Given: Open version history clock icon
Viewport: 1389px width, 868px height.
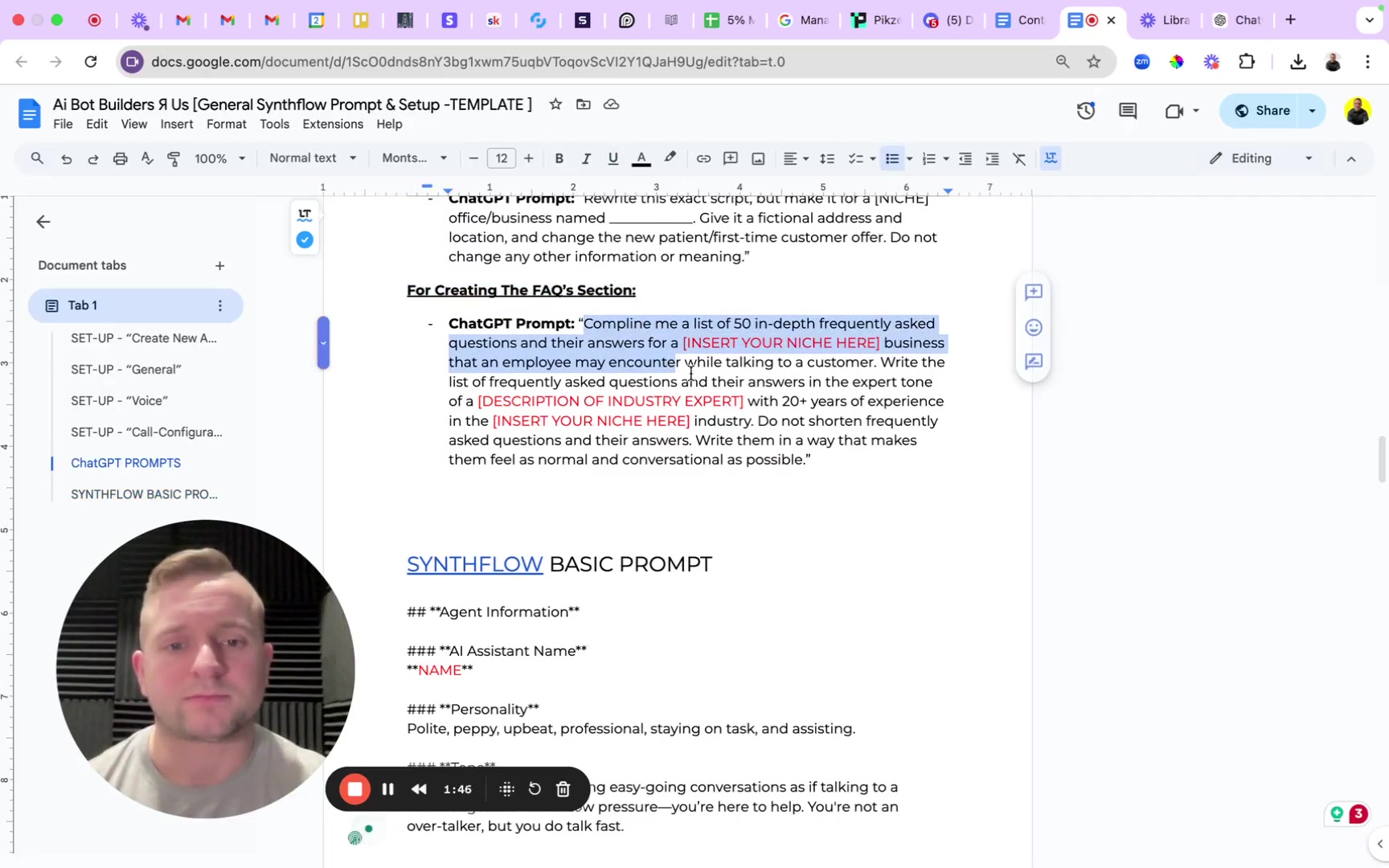Looking at the screenshot, I should (x=1086, y=111).
